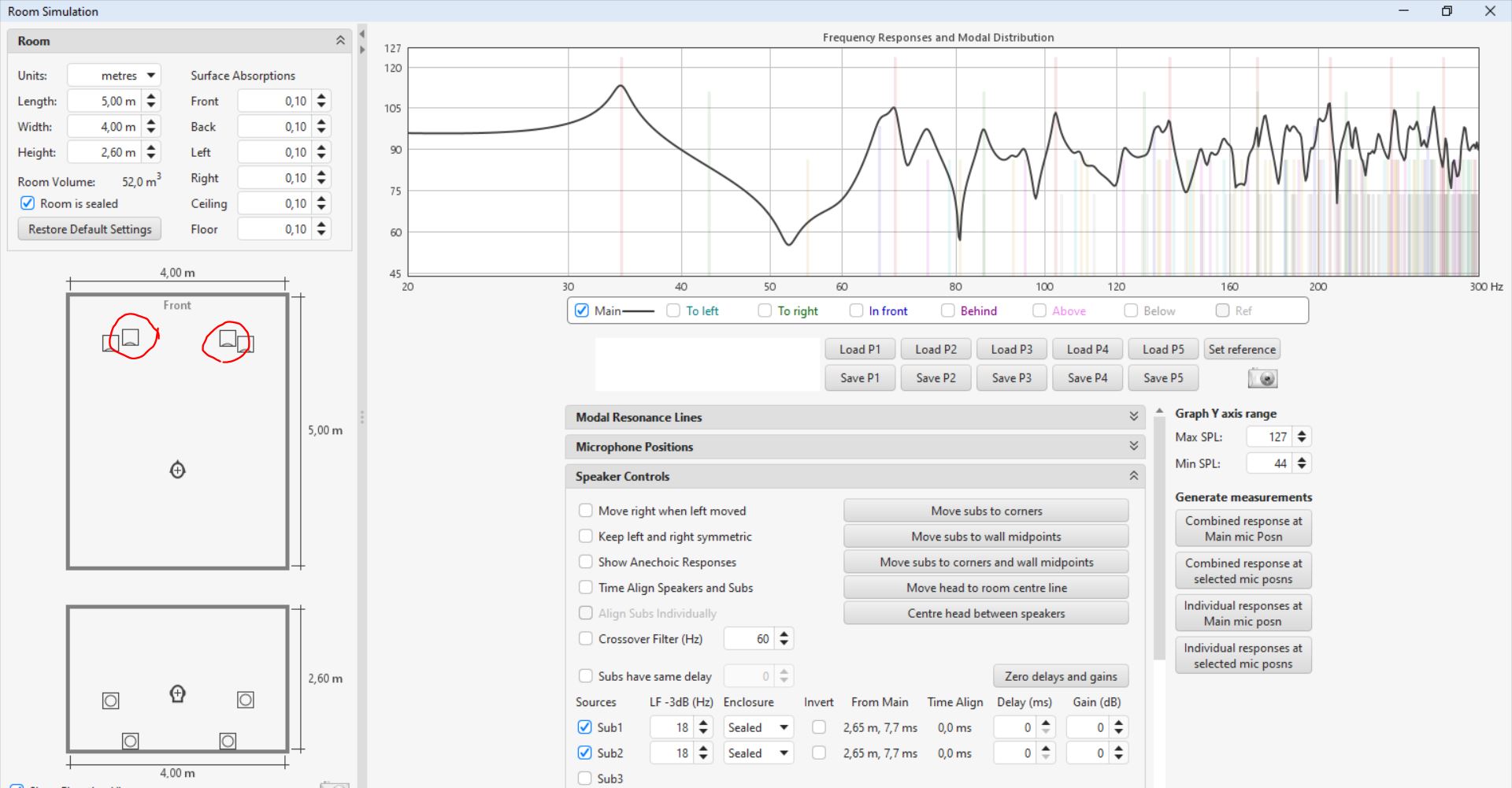
Task: Toggle Invert for Sub2
Action: [x=819, y=753]
